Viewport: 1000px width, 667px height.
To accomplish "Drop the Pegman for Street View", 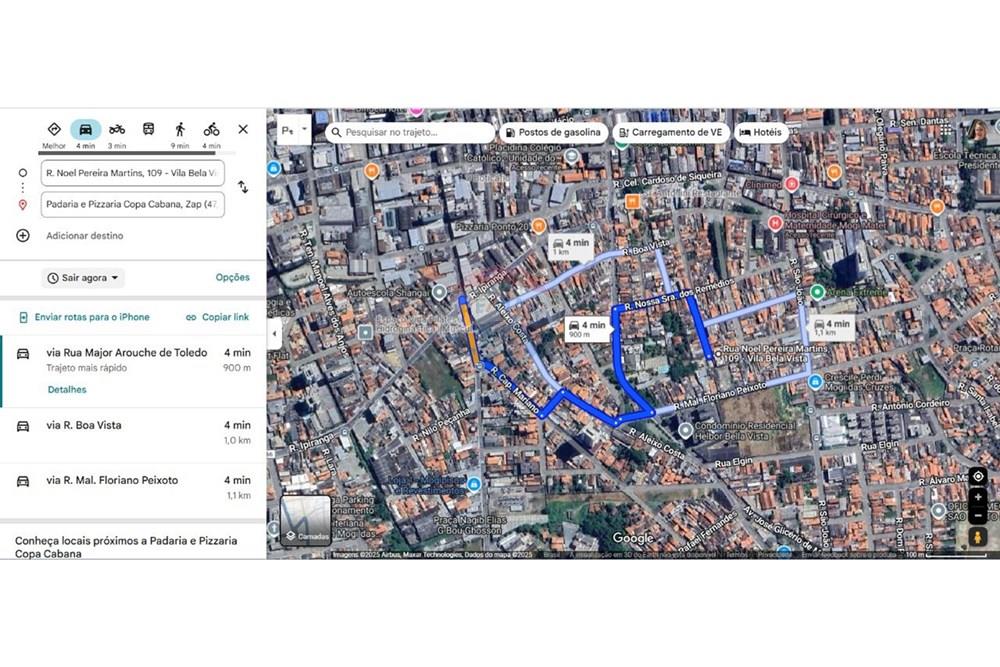I will coord(977,537).
